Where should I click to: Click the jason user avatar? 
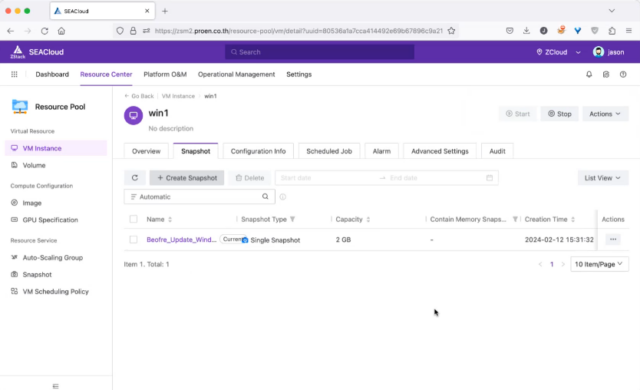point(598,52)
